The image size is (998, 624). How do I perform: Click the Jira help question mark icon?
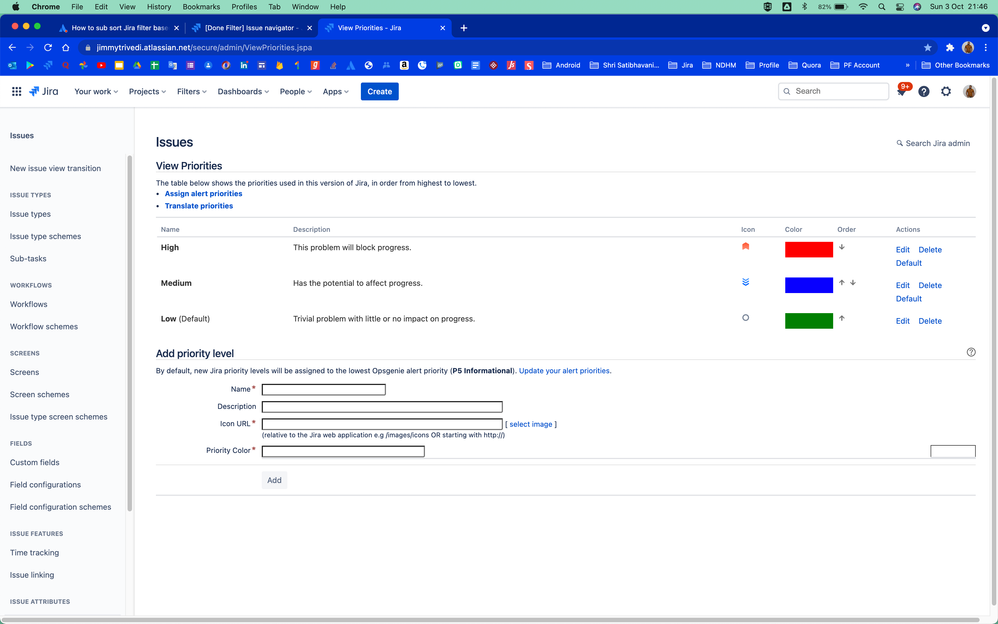click(x=923, y=91)
